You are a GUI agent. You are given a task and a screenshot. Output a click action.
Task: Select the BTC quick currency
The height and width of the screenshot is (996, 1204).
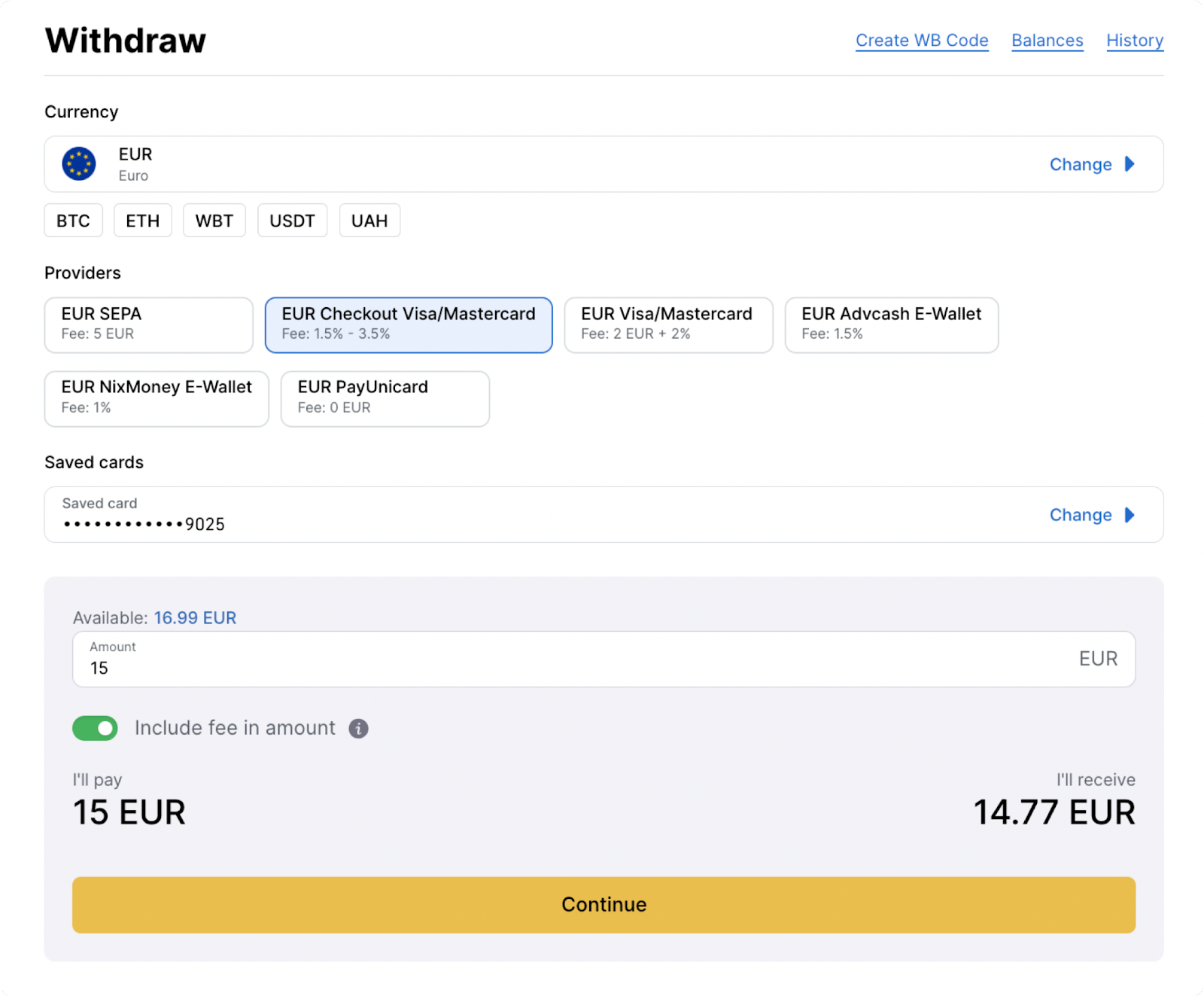tap(73, 221)
